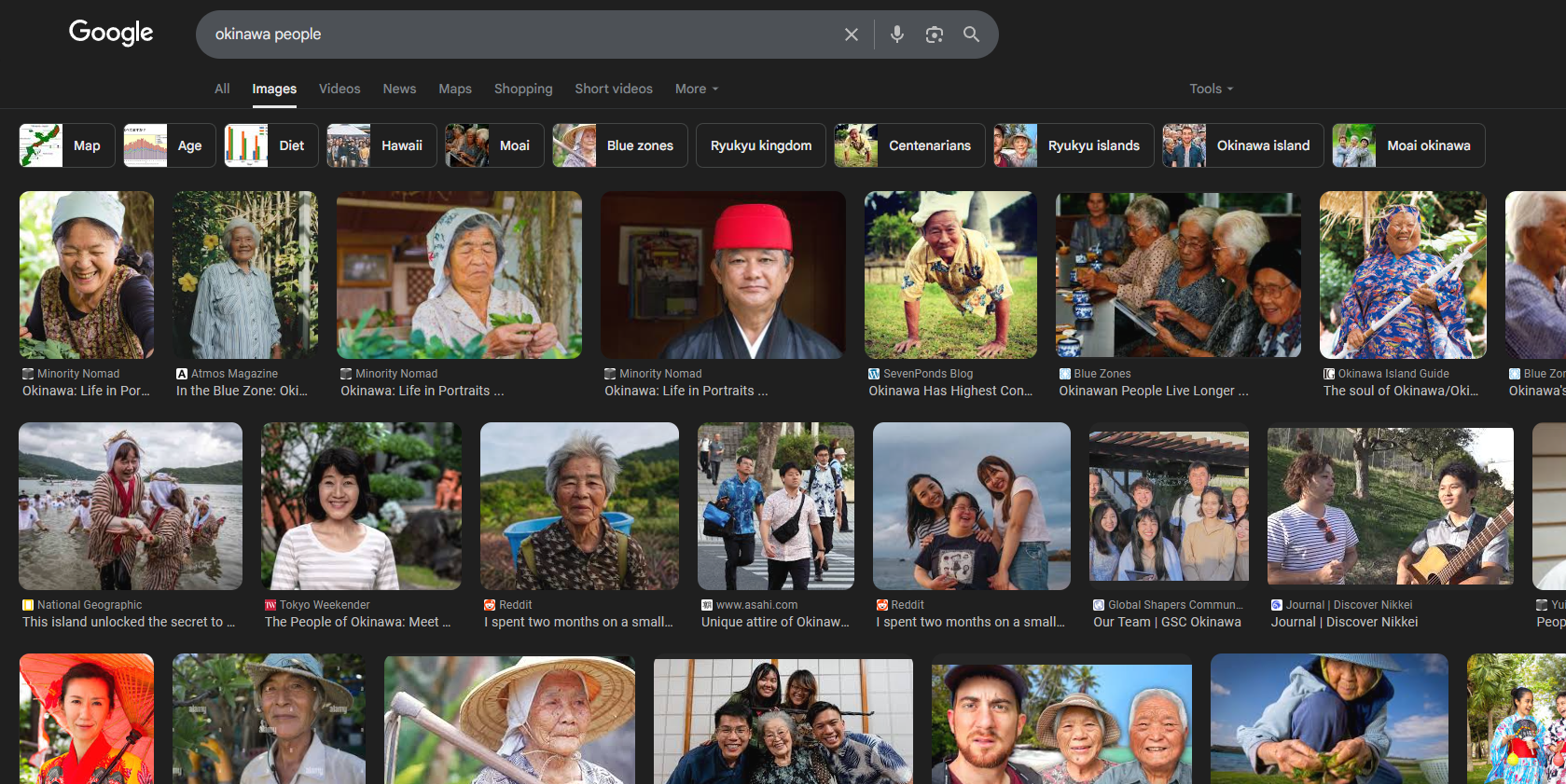Viewport: 1566px width, 784px height.
Task: Open the Short videos tab
Action: click(x=614, y=89)
